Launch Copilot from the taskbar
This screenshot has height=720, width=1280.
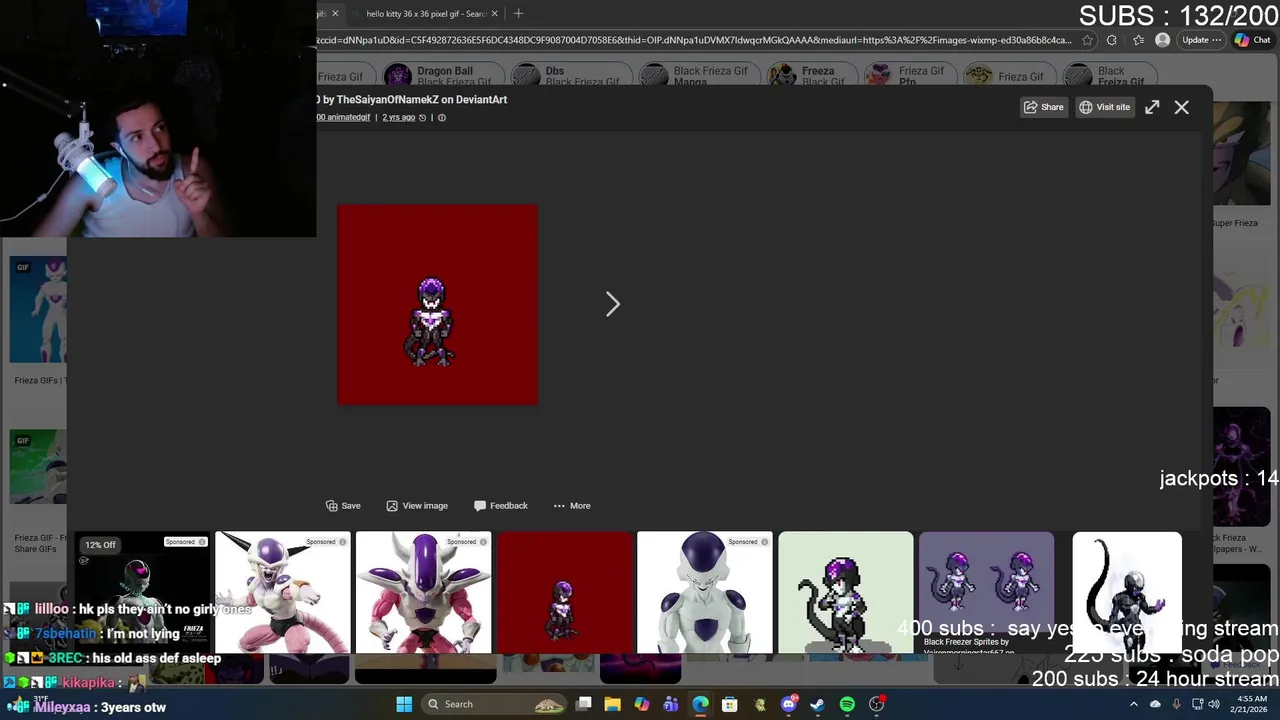coord(642,704)
